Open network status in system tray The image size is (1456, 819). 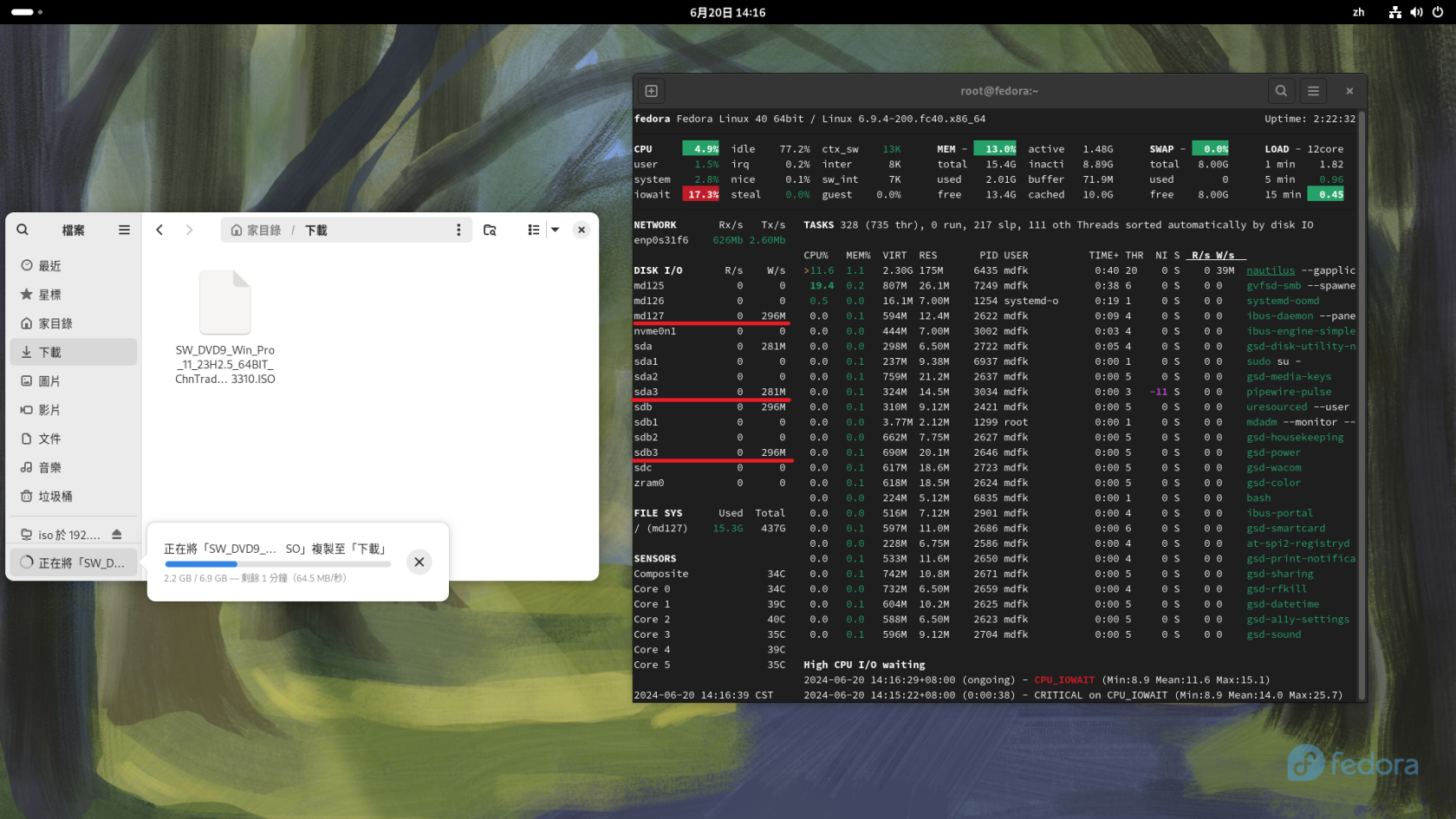point(1394,12)
